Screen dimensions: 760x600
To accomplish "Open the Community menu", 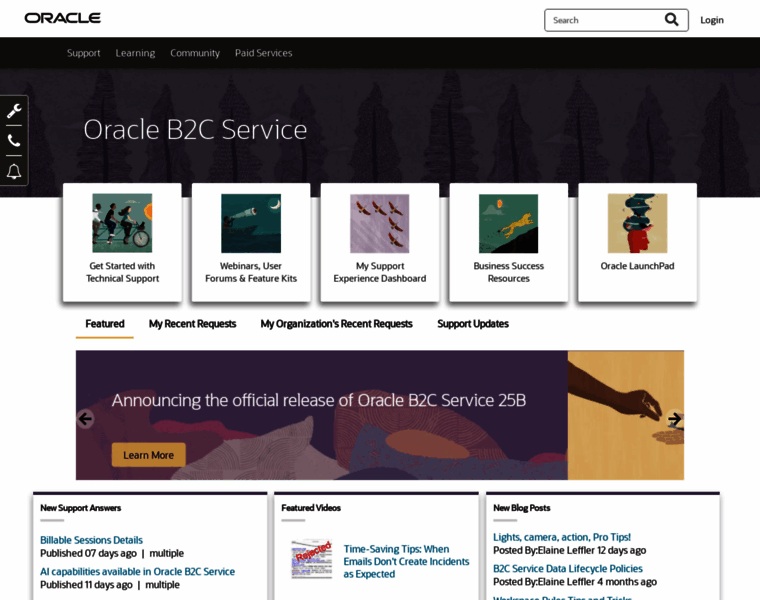I will pos(195,53).
